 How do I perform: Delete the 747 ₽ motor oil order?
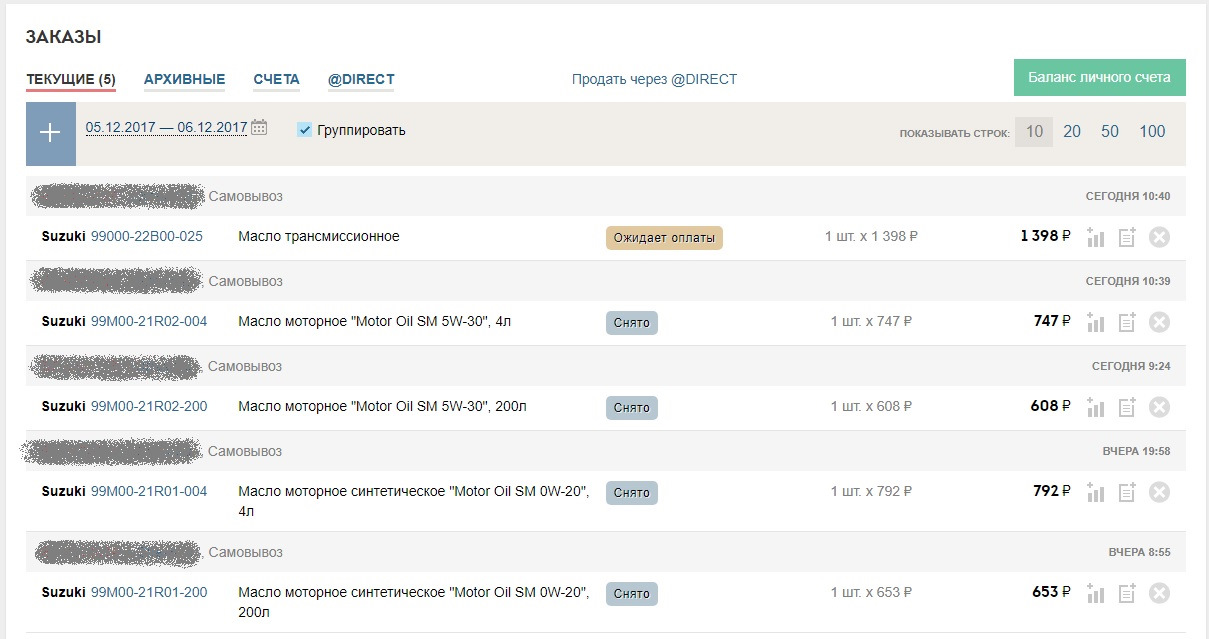1159,323
